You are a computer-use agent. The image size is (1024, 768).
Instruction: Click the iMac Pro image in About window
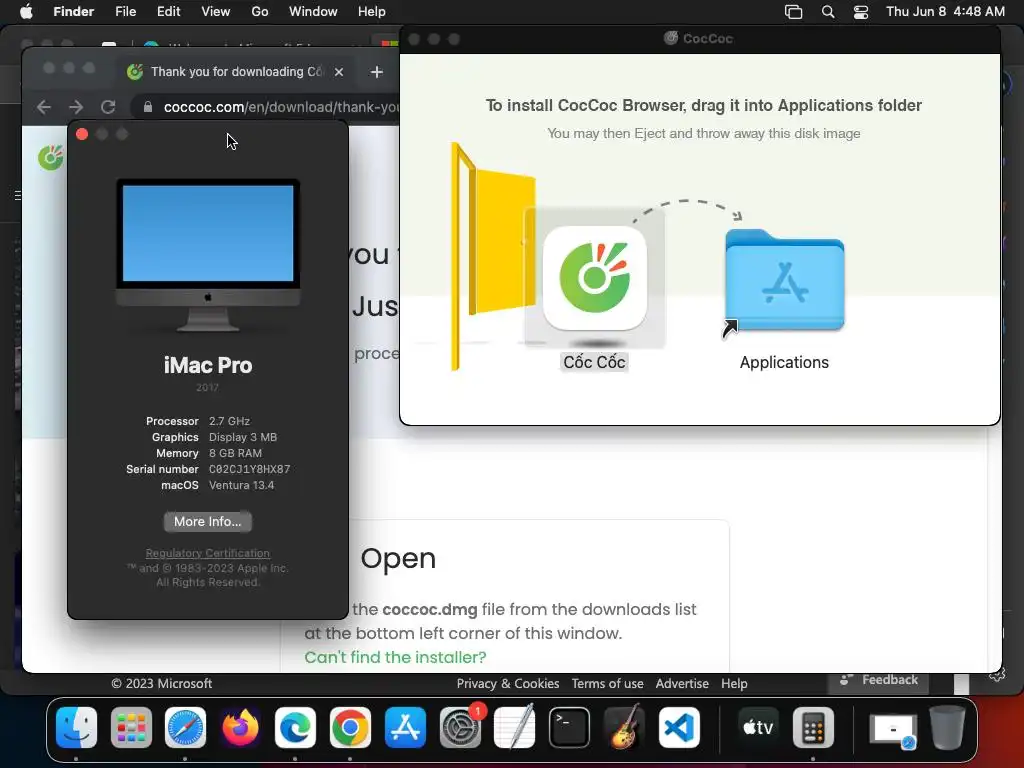click(x=208, y=255)
